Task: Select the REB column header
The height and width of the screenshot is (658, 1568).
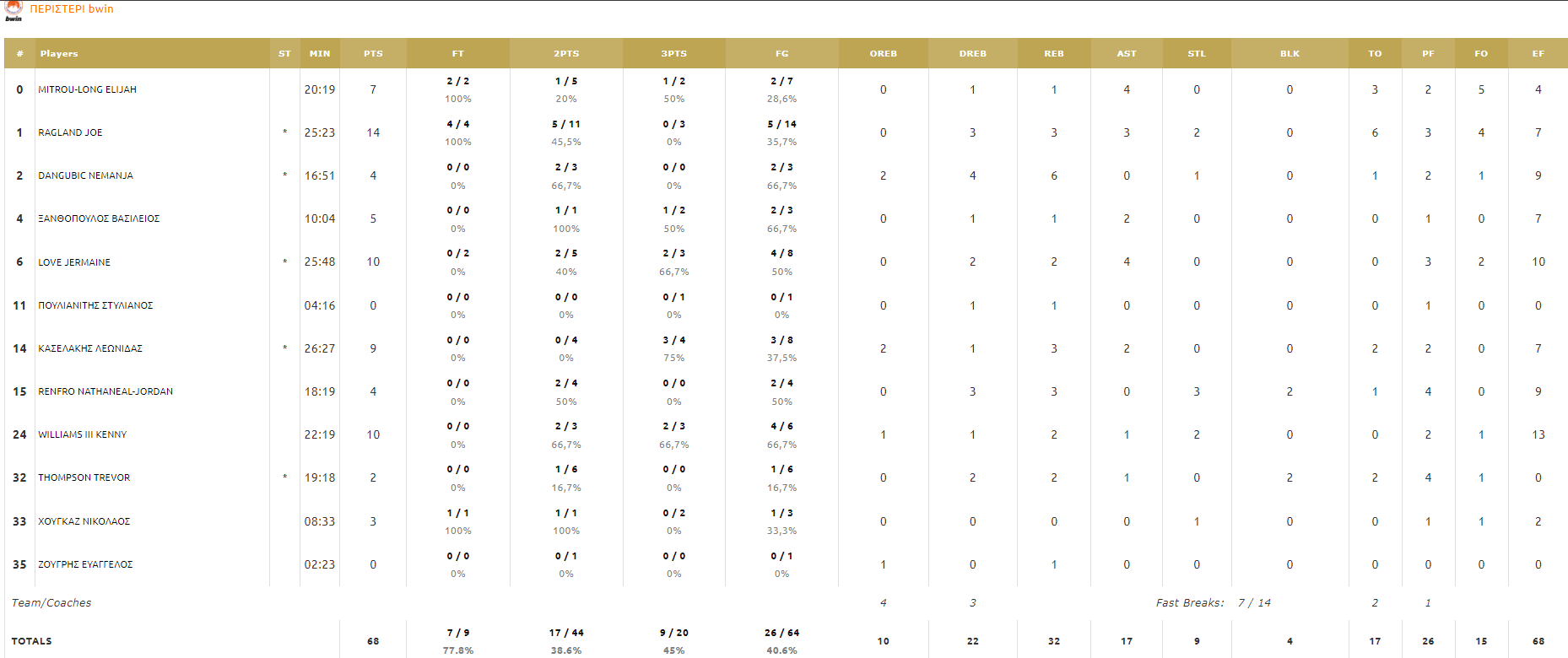Action: (x=1054, y=53)
